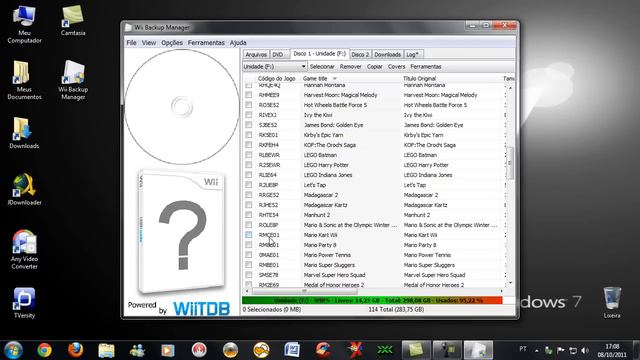The image size is (640, 360).
Task: Open Windows Explorer folder on taskbar
Action: click(x=106, y=350)
